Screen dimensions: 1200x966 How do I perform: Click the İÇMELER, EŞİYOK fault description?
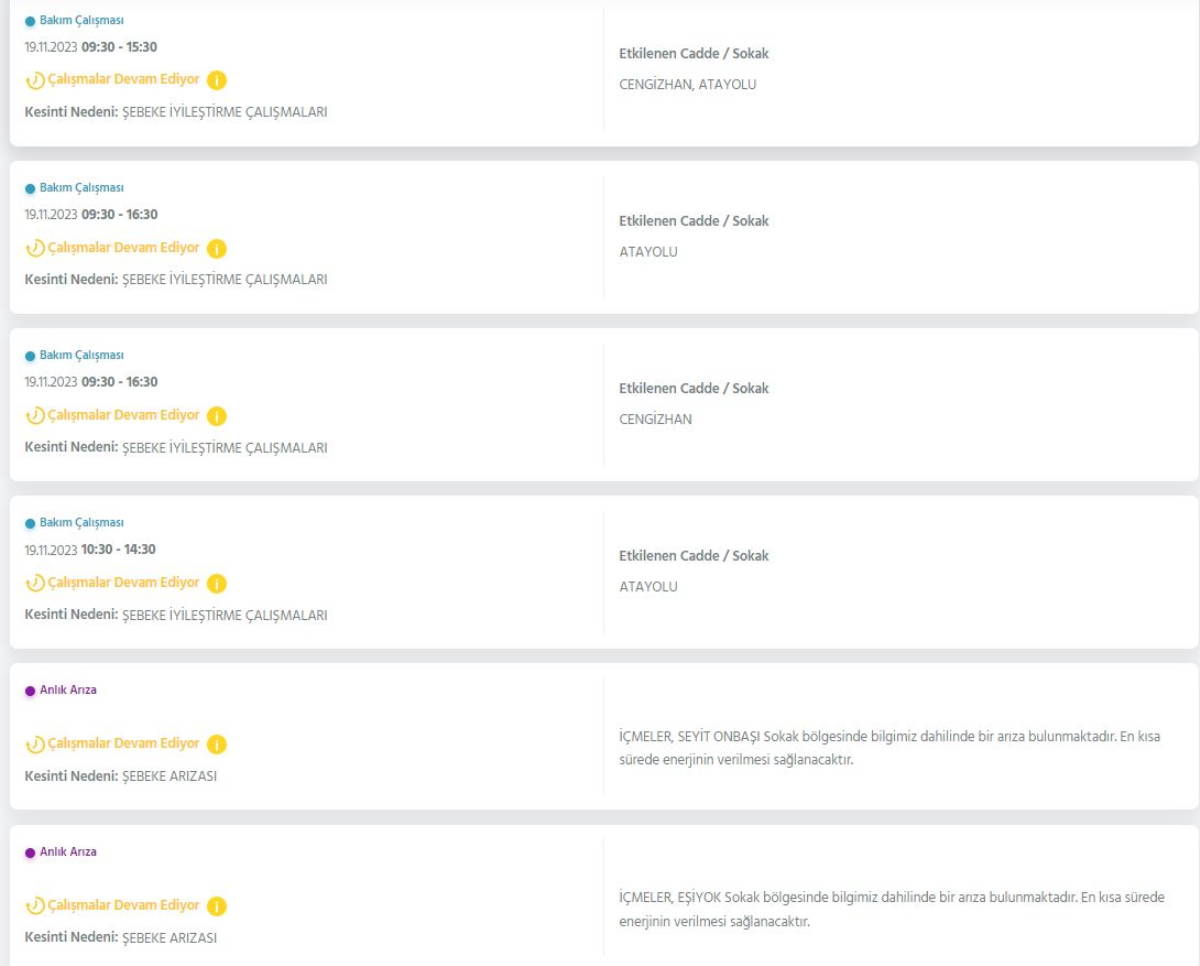[x=892, y=910]
